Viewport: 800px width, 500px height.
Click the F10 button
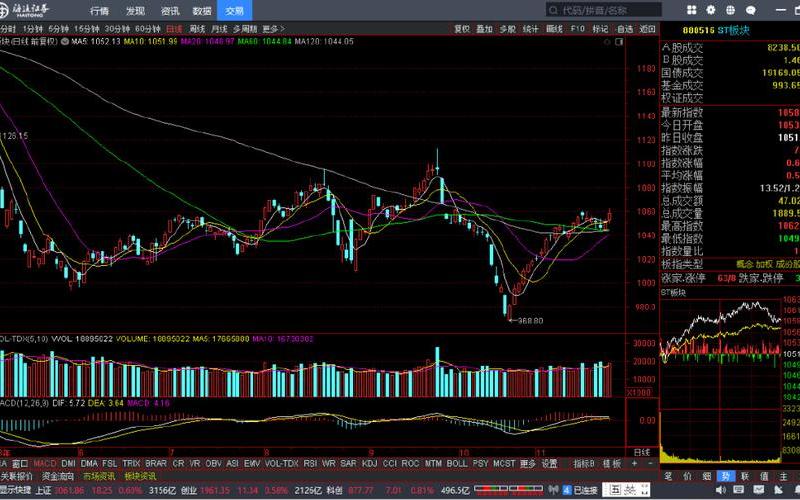click(577, 30)
